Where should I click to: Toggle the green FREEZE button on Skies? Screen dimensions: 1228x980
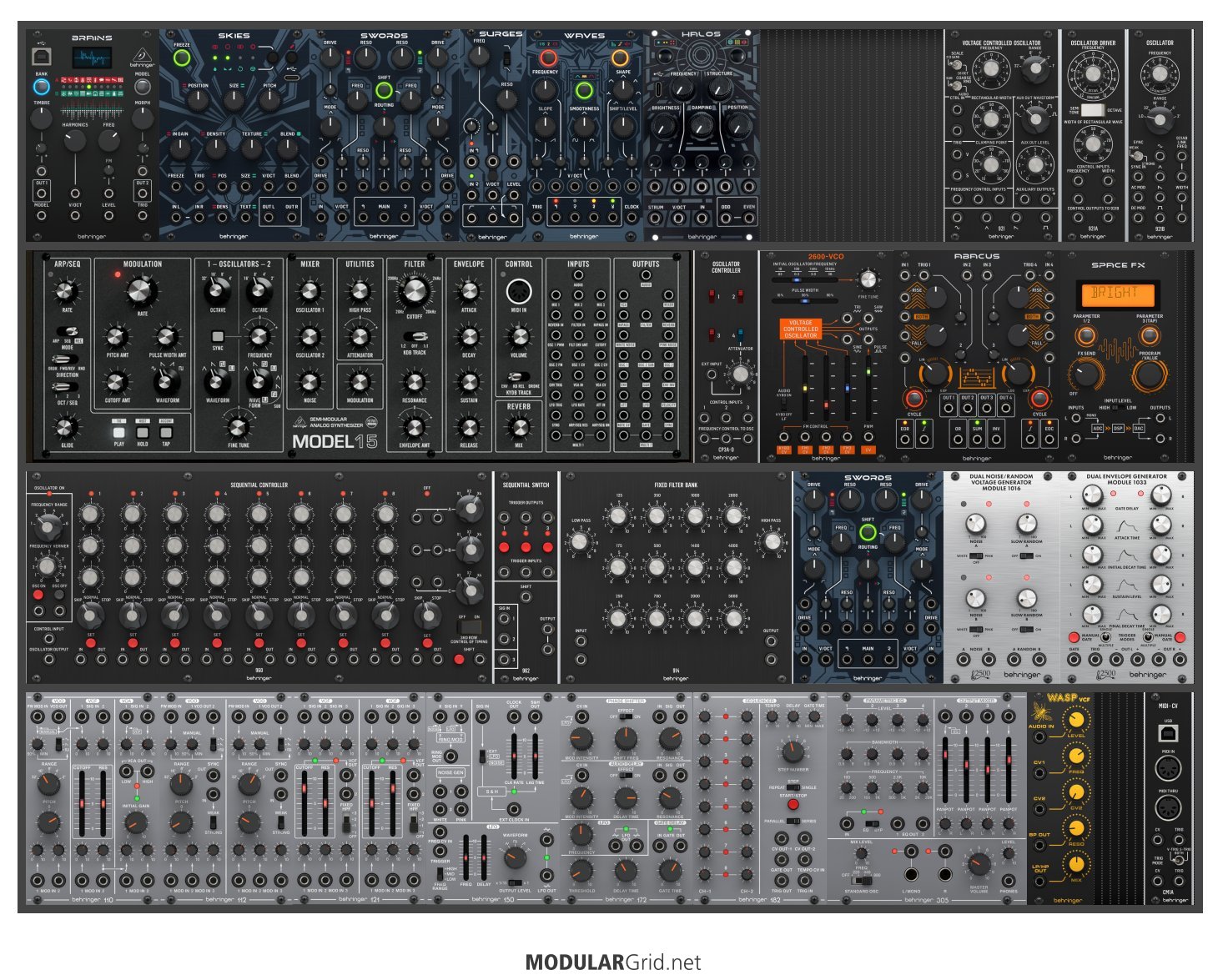click(x=181, y=58)
